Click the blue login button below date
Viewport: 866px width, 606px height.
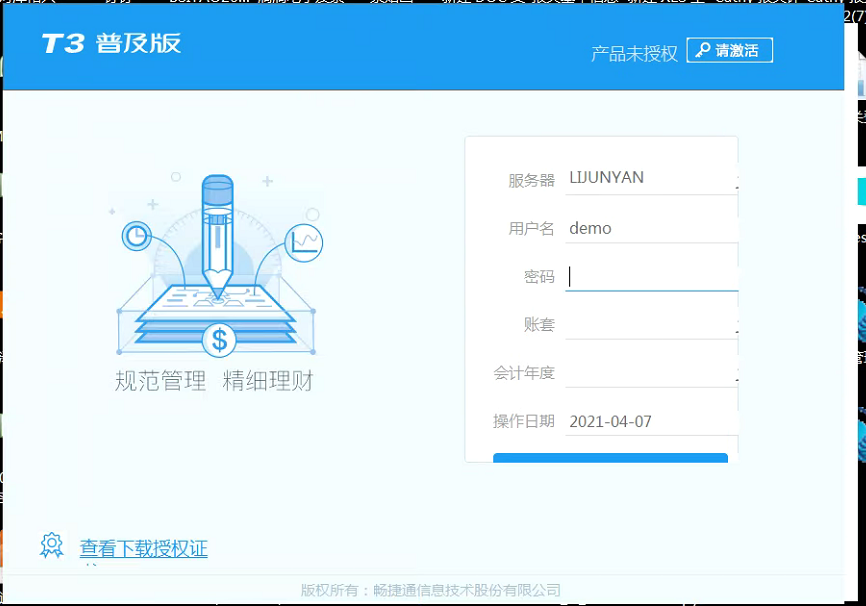[610, 457]
